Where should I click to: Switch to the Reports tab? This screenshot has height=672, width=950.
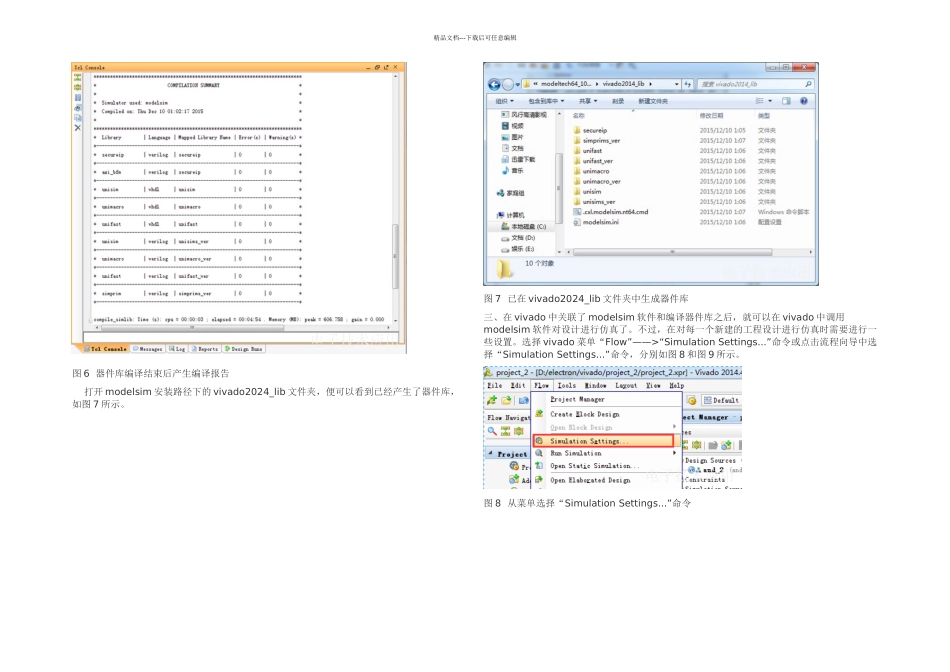pos(205,349)
